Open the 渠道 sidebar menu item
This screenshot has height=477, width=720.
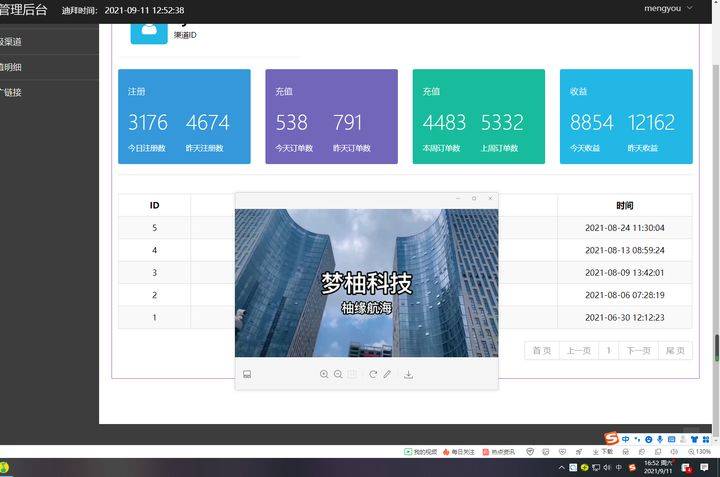(12, 42)
